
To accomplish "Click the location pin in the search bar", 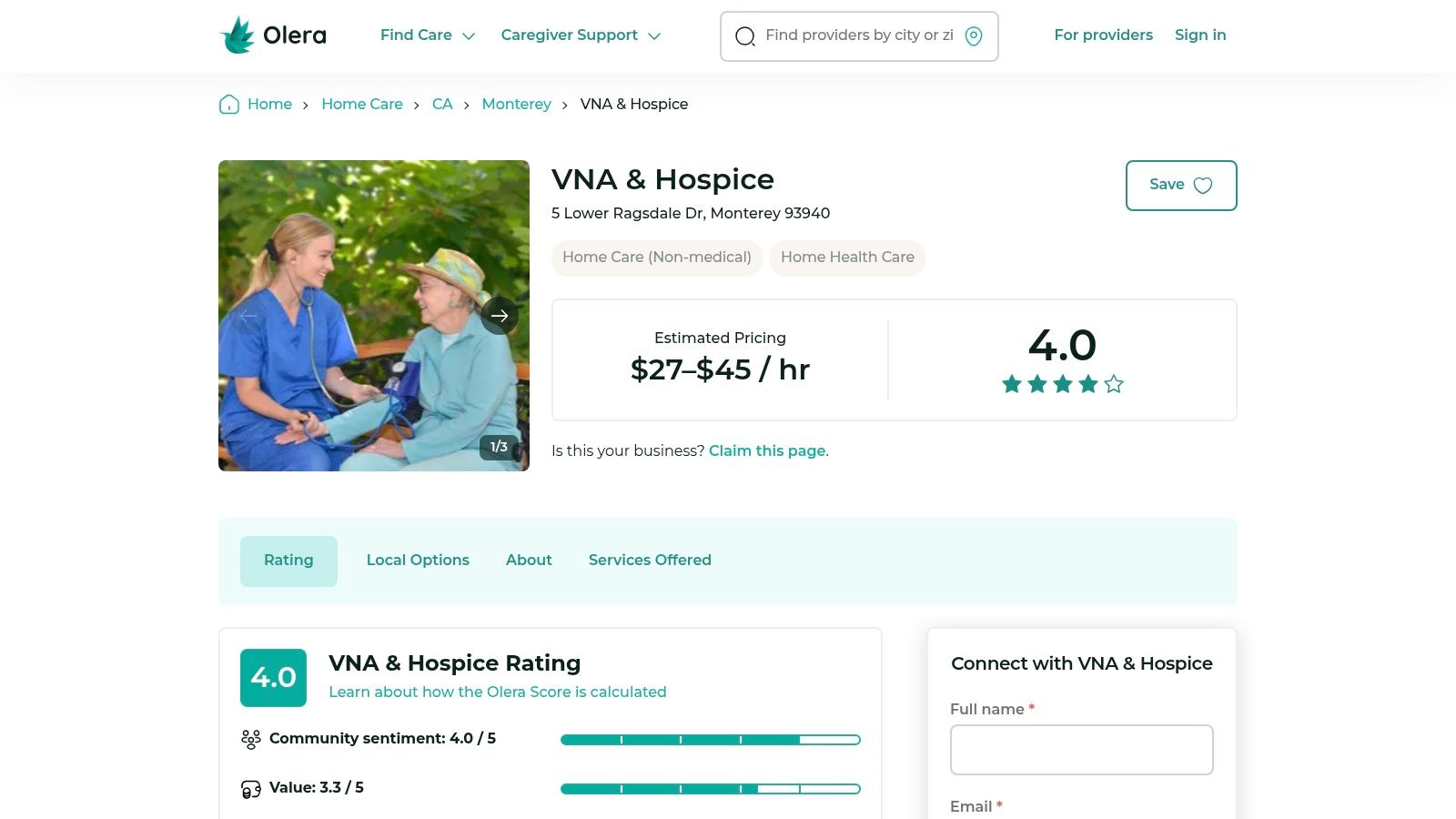I will tap(973, 36).
